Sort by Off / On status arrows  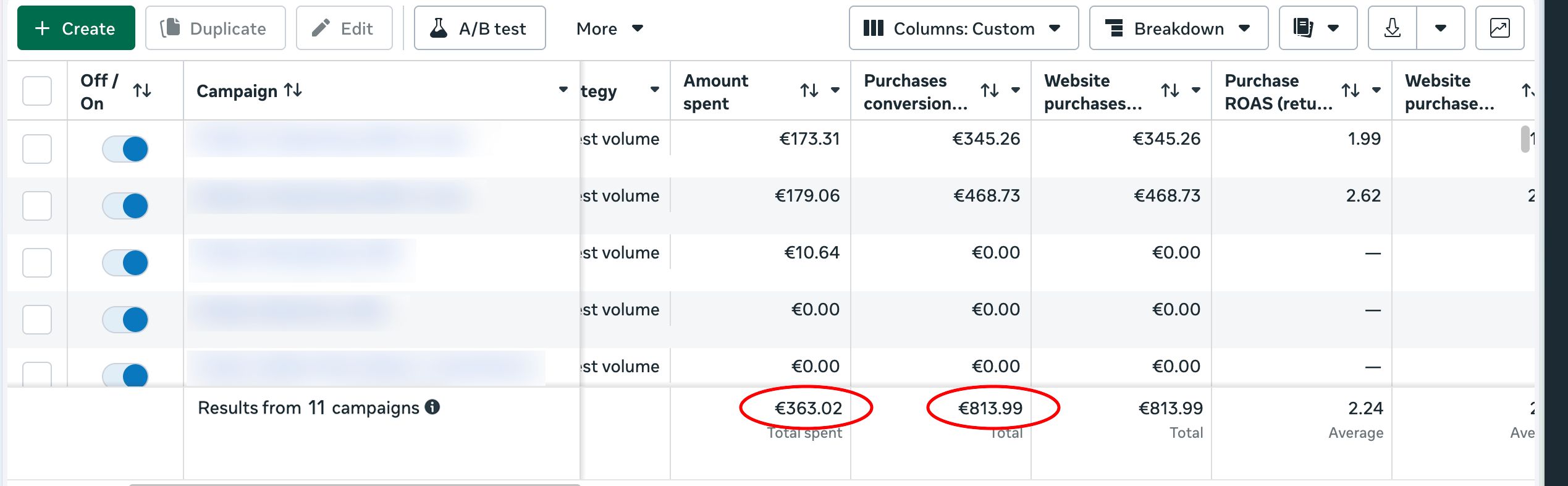pyautogui.click(x=142, y=90)
